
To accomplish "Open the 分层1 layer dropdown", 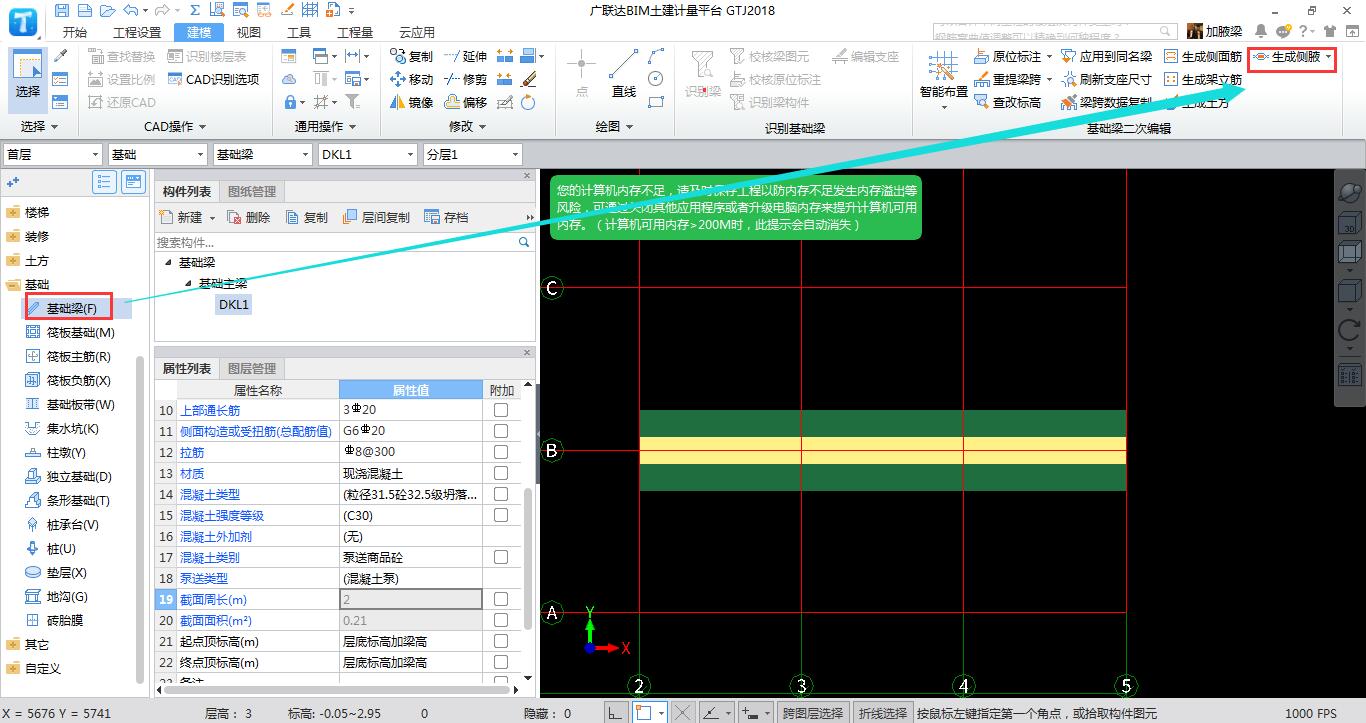I will [472, 154].
